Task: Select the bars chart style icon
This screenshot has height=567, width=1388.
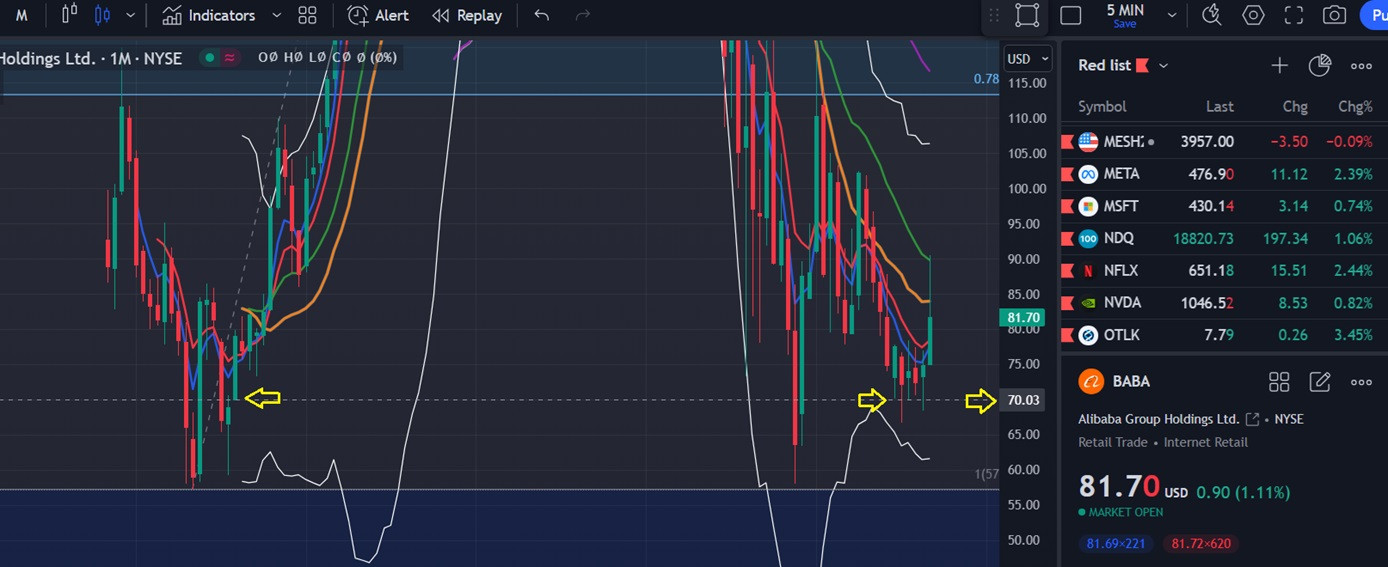Action: pyautogui.click(x=69, y=15)
